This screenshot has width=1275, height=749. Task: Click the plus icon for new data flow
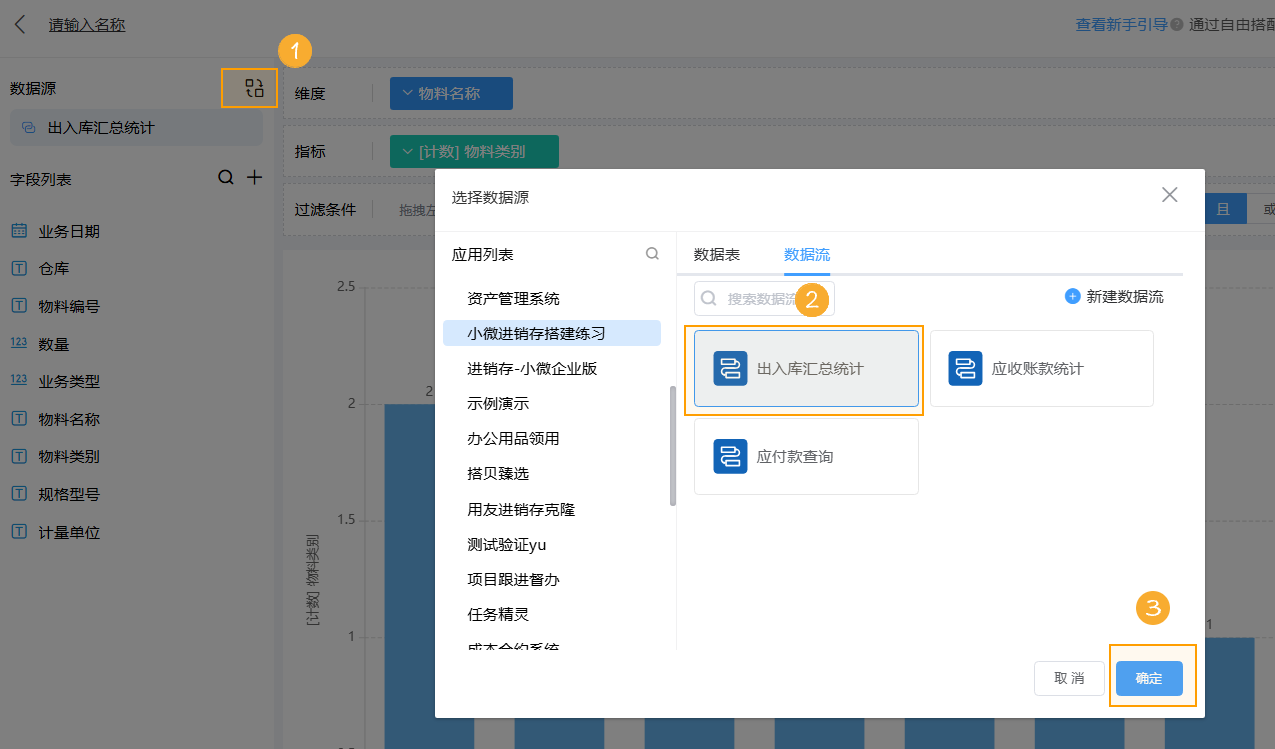click(1072, 297)
